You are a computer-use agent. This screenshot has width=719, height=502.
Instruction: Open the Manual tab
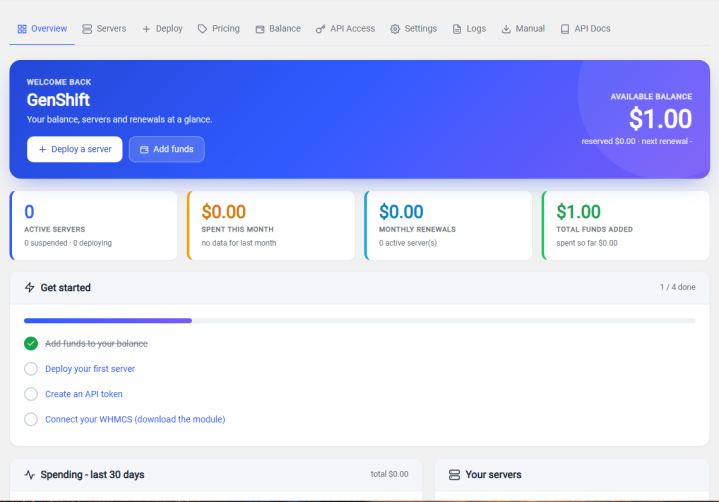(523, 29)
